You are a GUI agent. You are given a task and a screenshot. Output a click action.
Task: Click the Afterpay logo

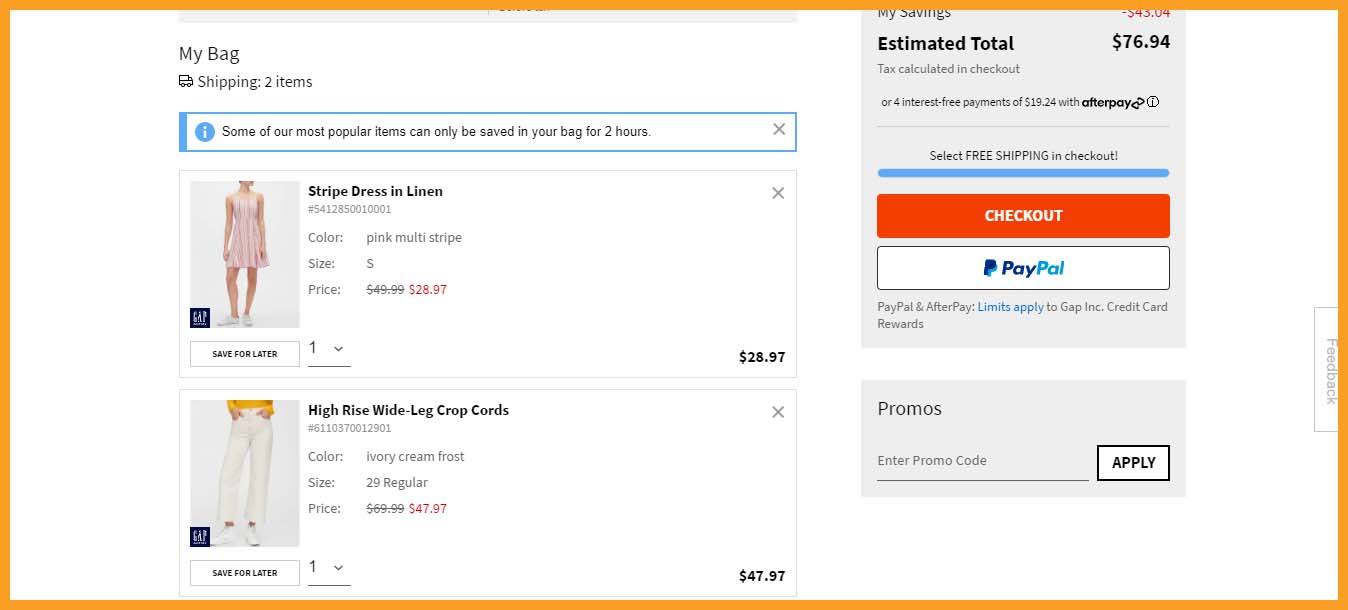click(x=1113, y=102)
